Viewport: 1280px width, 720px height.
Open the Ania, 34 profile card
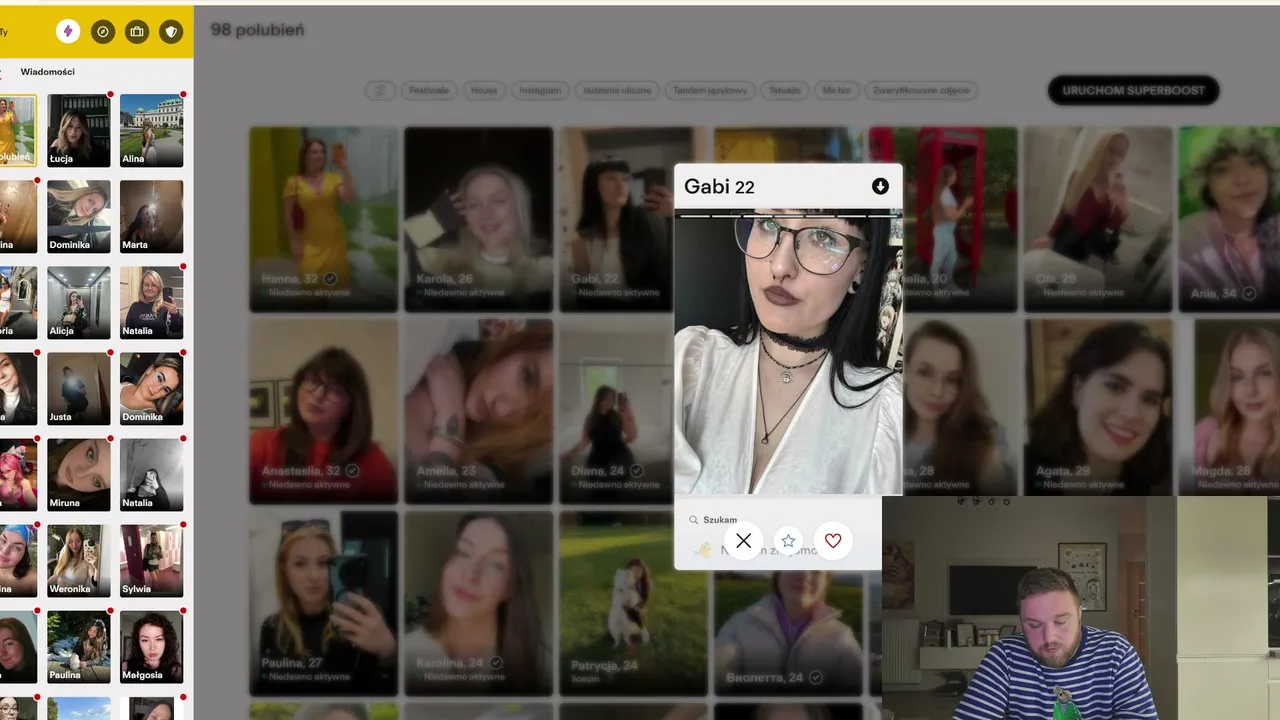(x=1229, y=219)
